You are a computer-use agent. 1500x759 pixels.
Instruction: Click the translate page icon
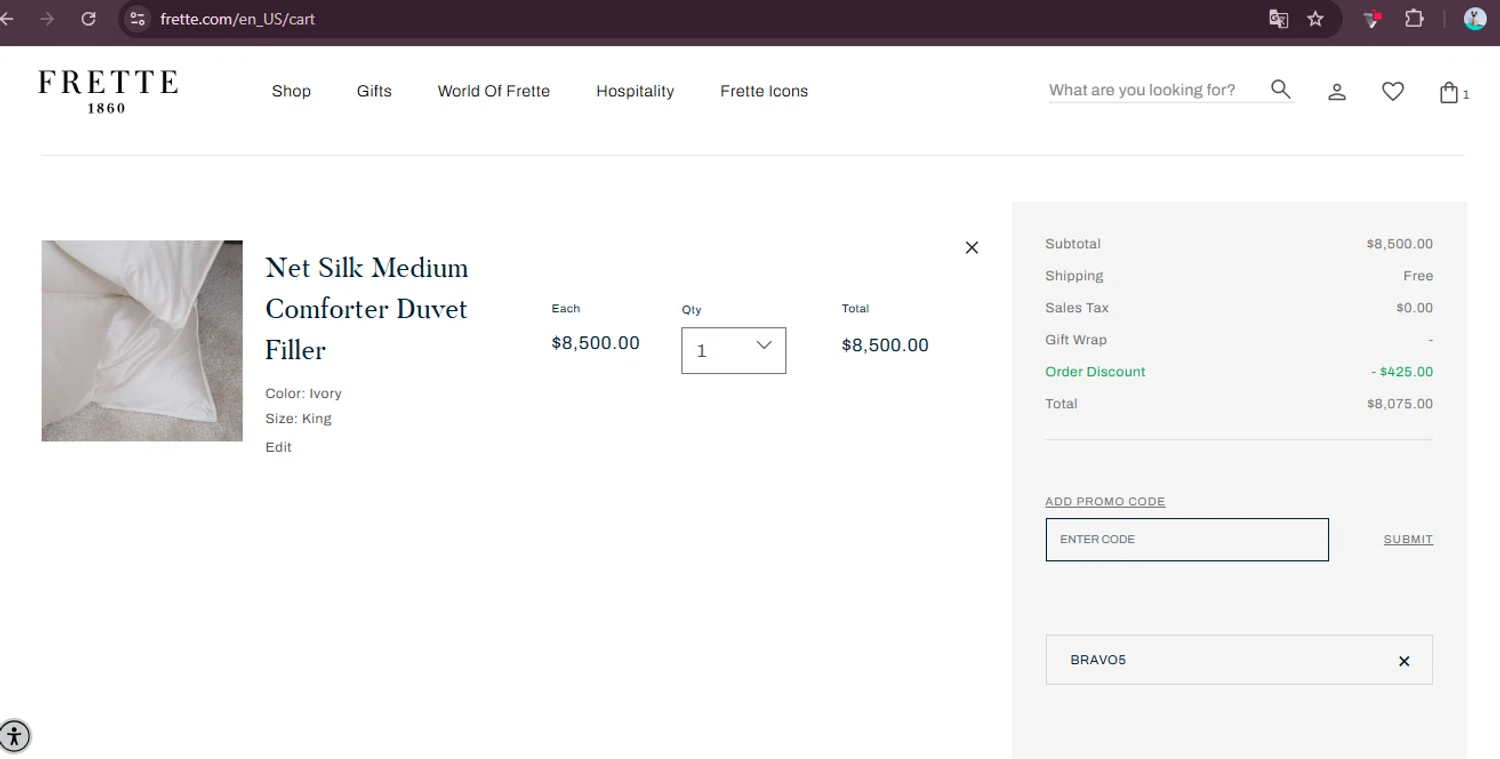1278,19
